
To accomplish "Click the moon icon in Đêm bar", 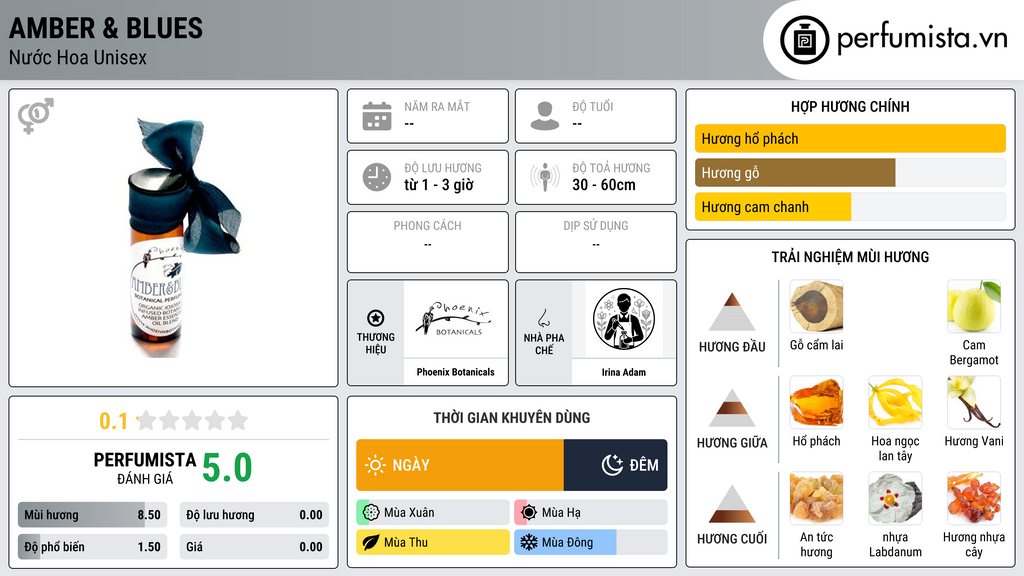I will pyautogui.click(x=612, y=465).
